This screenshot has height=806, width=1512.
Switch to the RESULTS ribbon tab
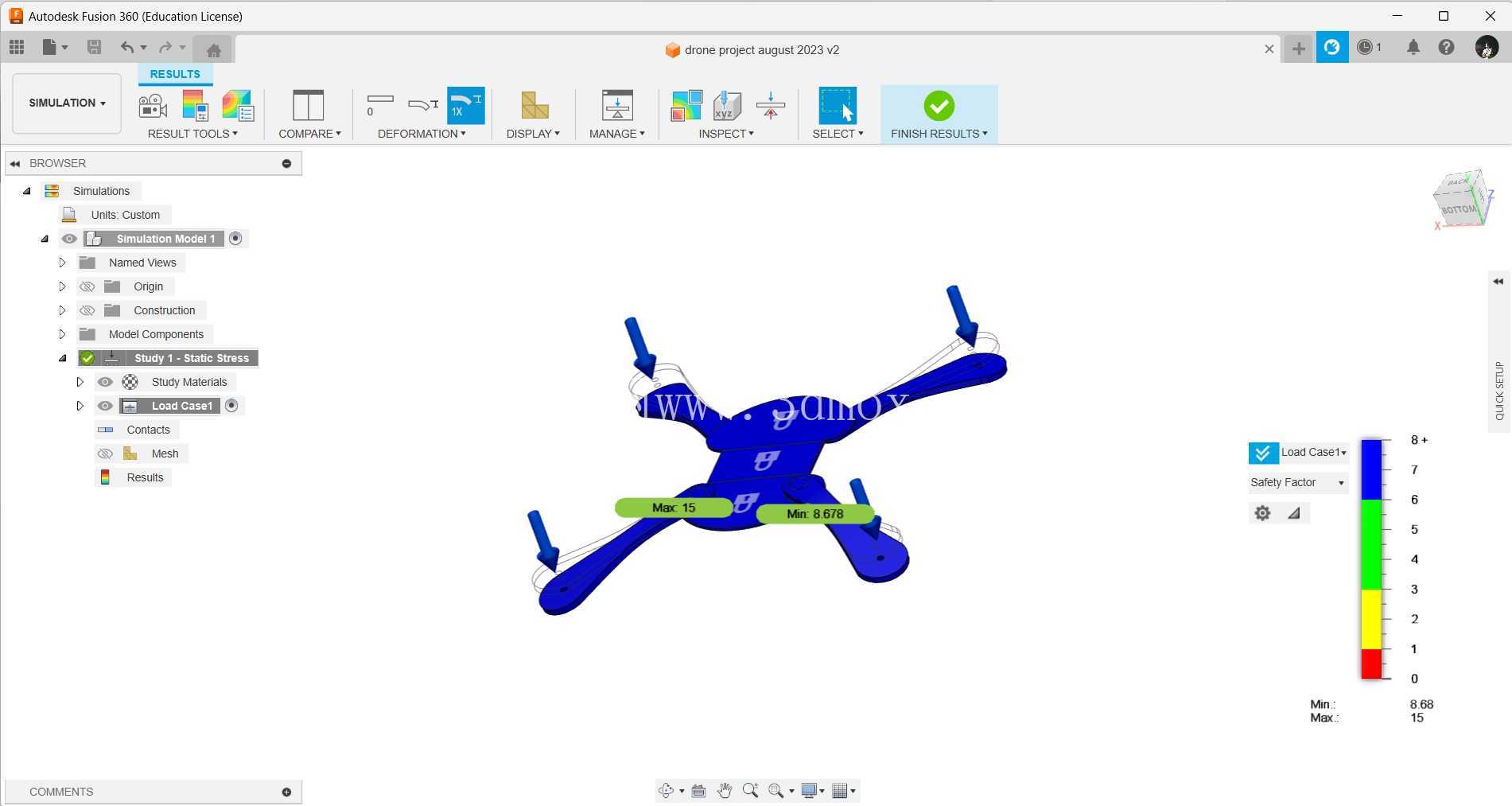175,74
